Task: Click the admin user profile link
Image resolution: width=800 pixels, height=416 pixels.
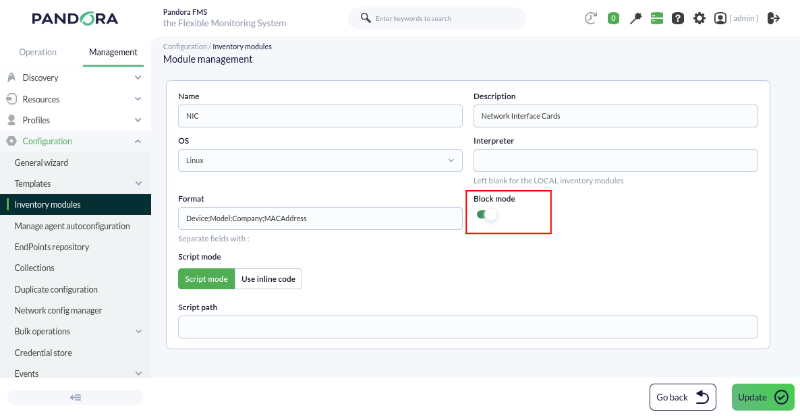Action: point(736,18)
